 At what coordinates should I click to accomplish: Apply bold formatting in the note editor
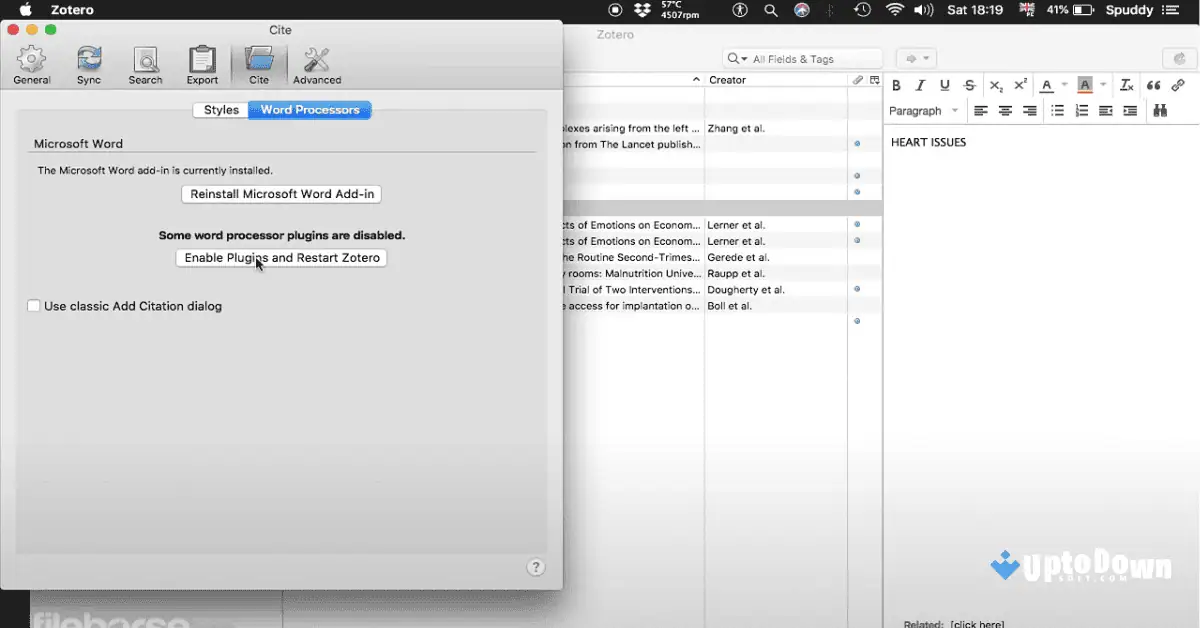(896, 85)
